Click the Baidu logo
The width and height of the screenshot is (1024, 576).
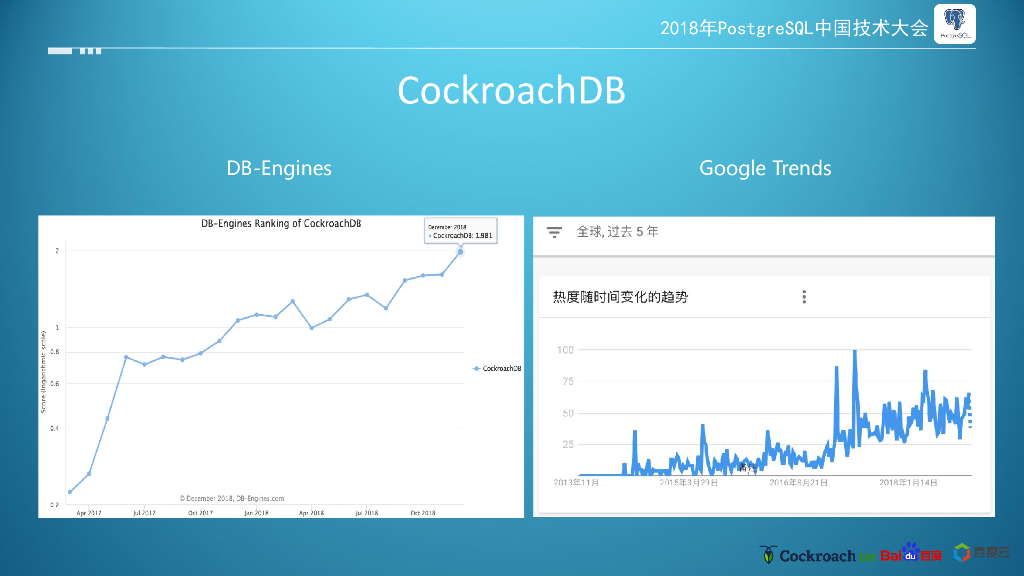pos(911,553)
